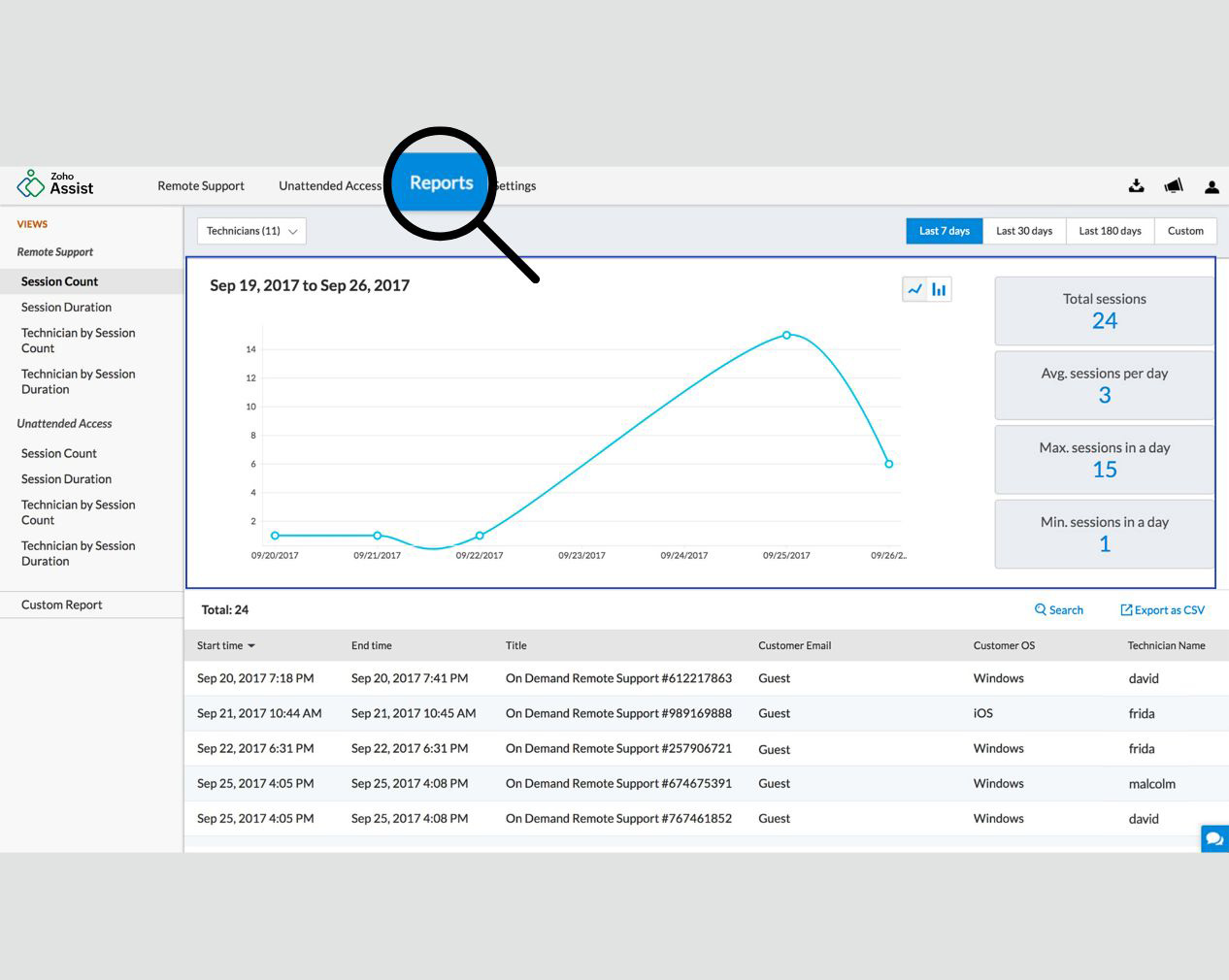
Task: Sort by the End time column header
Action: [372, 646]
